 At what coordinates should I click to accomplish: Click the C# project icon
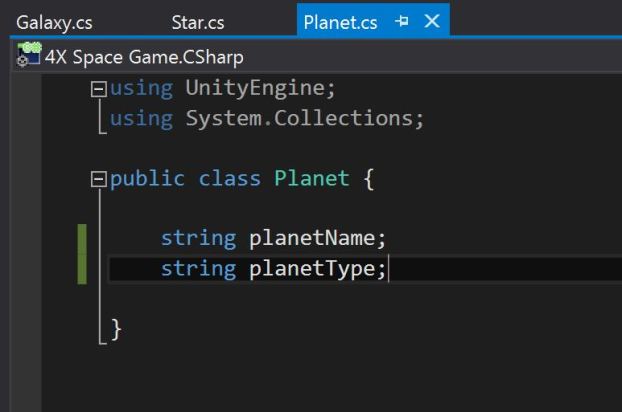(28, 56)
